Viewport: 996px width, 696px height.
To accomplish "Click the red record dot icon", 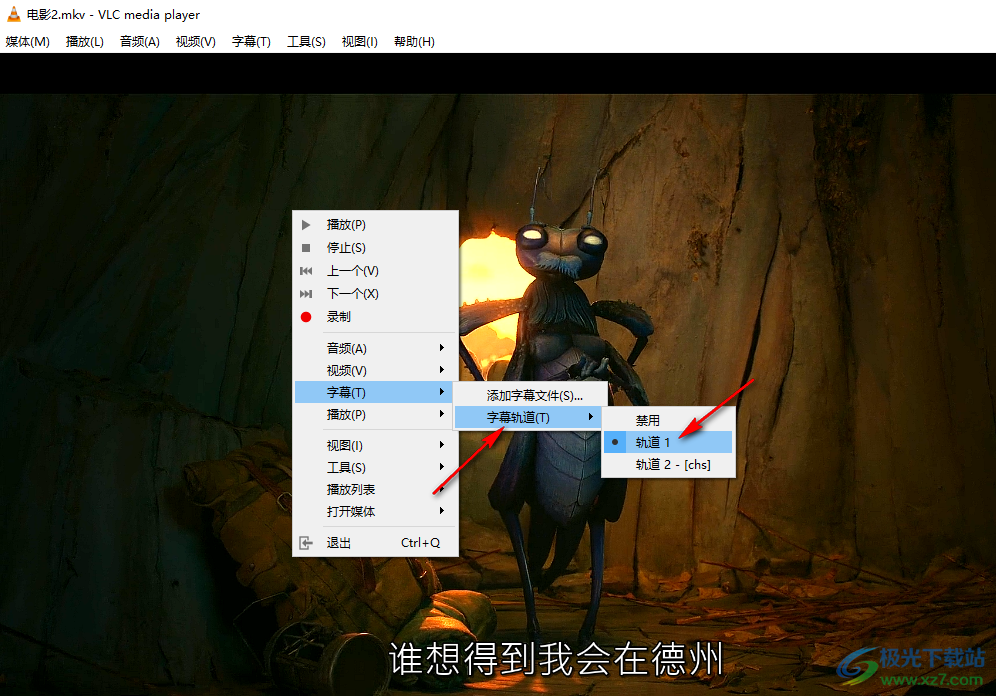I will (306, 317).
